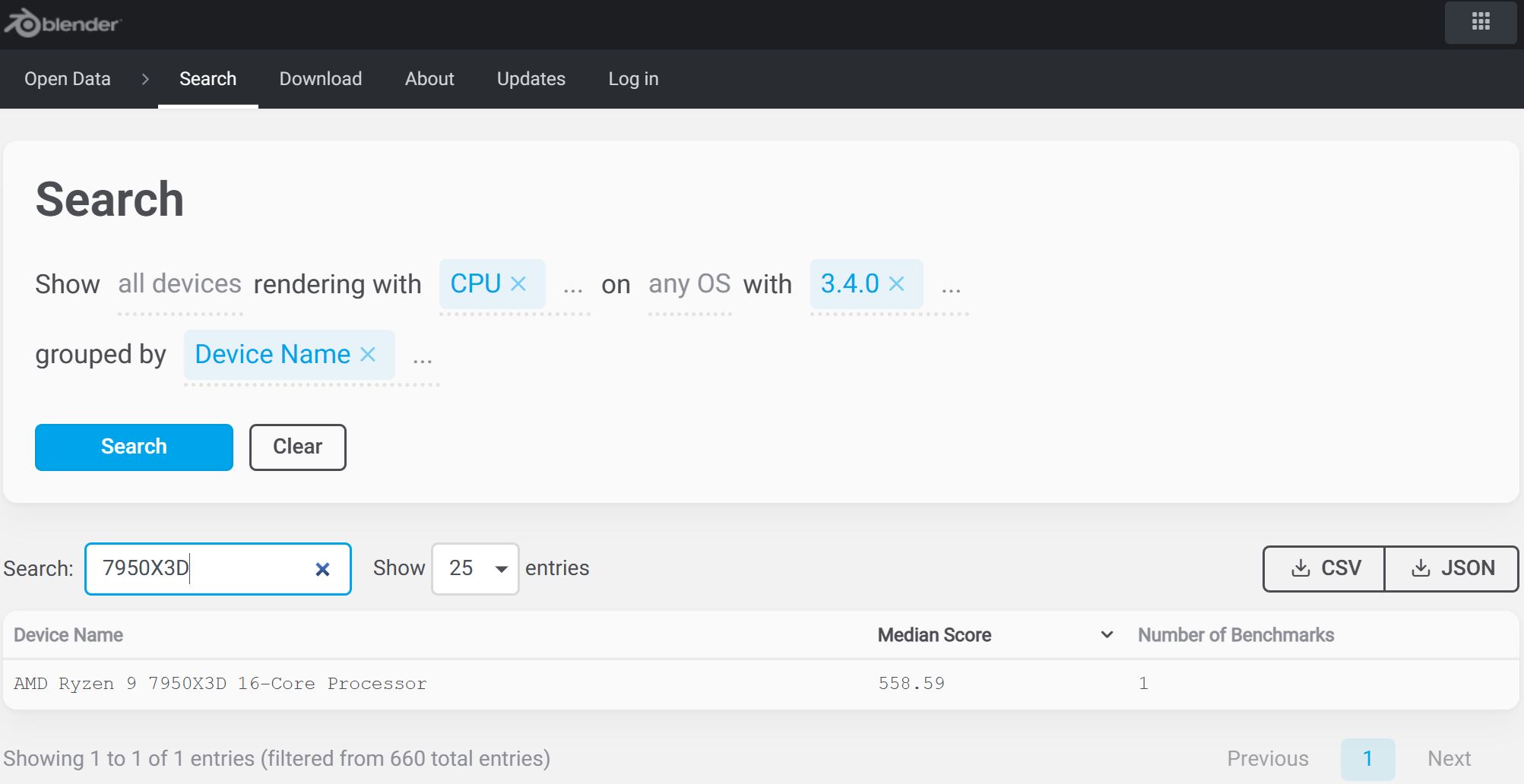This screenshot has width=1524, height=784.
Task: Open the Download page
Action: 321,79
